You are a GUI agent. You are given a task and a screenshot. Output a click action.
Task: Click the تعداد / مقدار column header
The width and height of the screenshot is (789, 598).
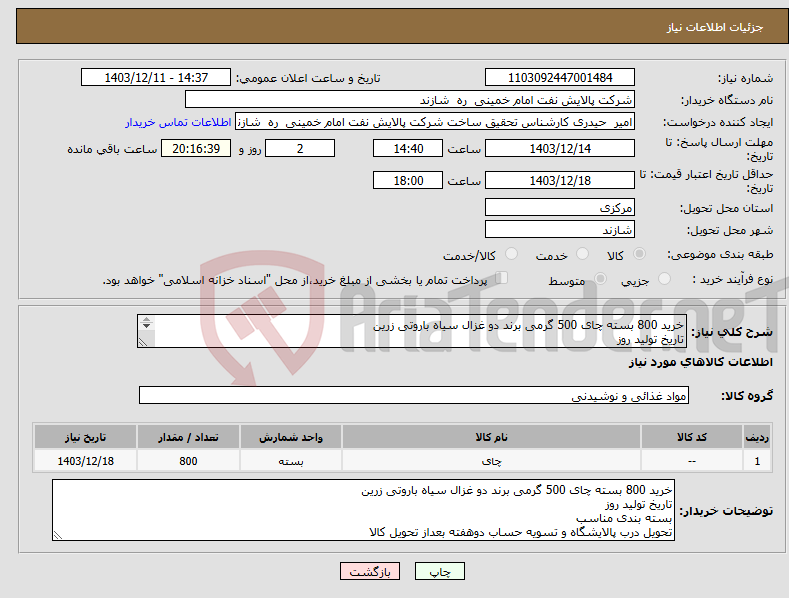(x=188, y=437)
